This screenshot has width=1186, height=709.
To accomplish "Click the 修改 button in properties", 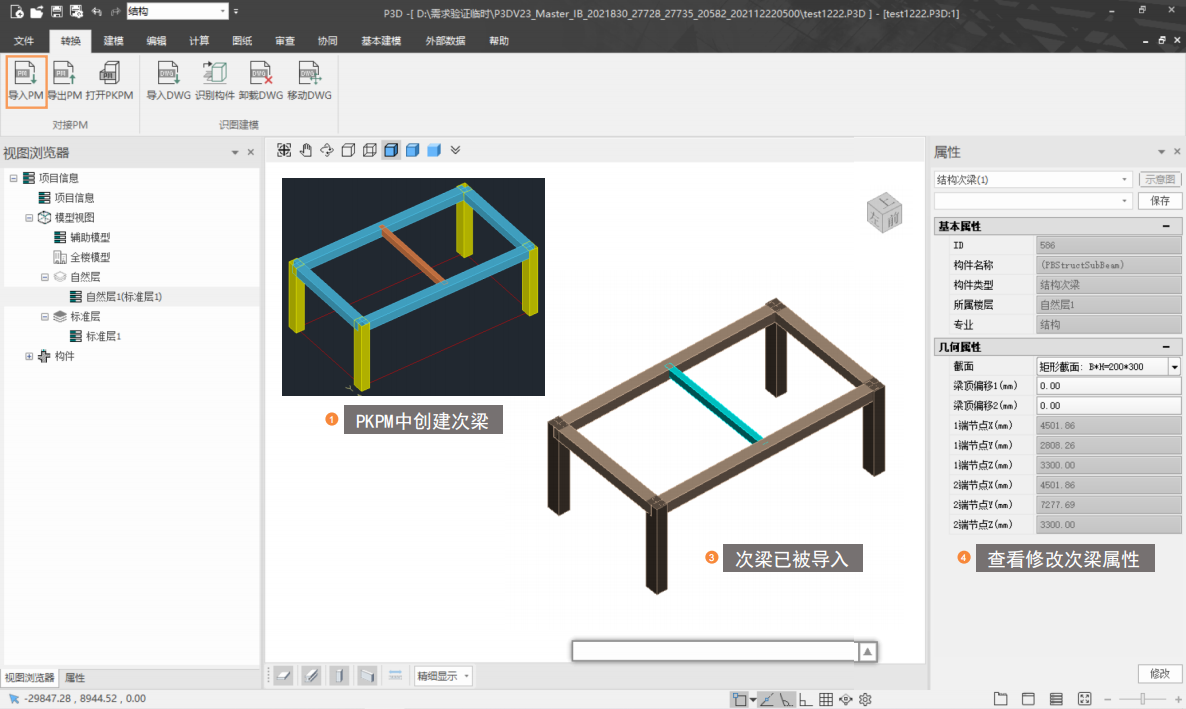I will coord(1160,674).
